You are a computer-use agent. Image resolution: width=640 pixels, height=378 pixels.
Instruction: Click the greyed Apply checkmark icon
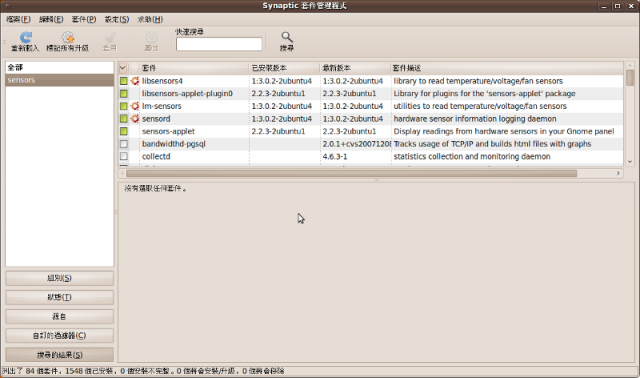pos(110,38)
